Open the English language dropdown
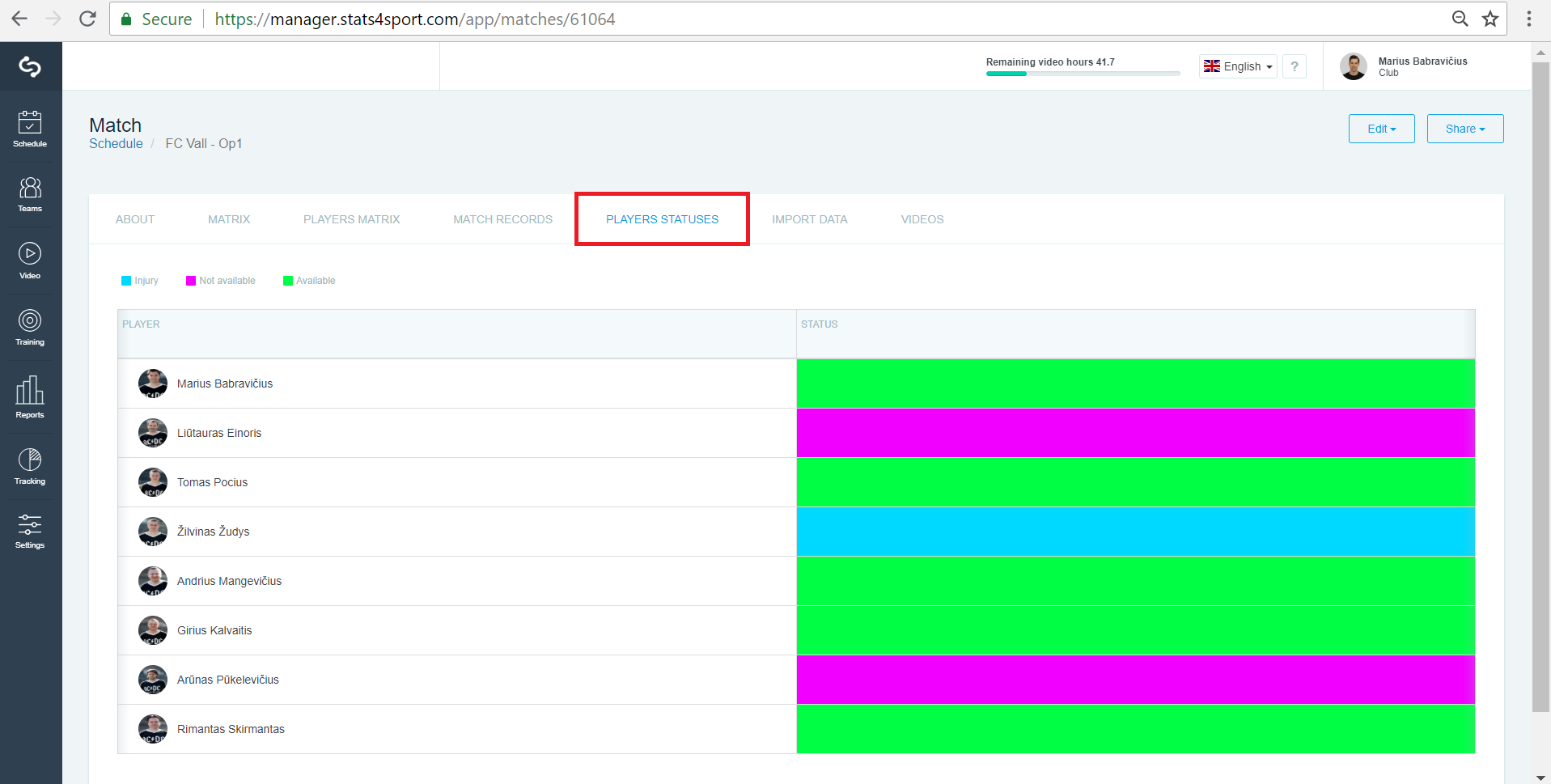Image resolution: width=1551 pixels, height=784 pixels. (1238, 66)
